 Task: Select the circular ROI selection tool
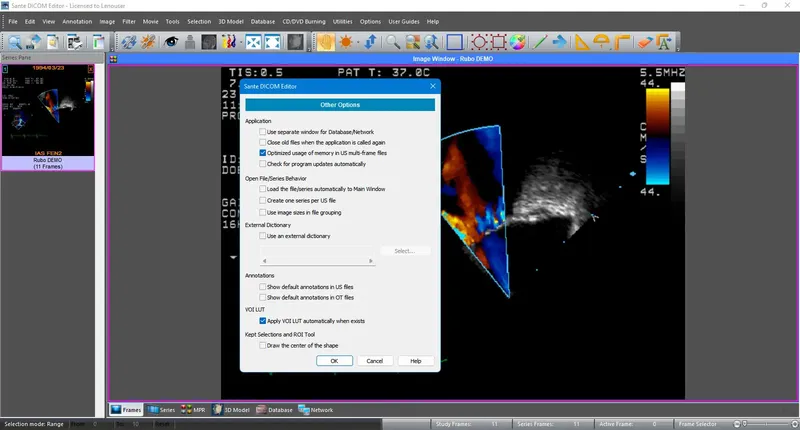pyautogui.click(x=478, y=42)
